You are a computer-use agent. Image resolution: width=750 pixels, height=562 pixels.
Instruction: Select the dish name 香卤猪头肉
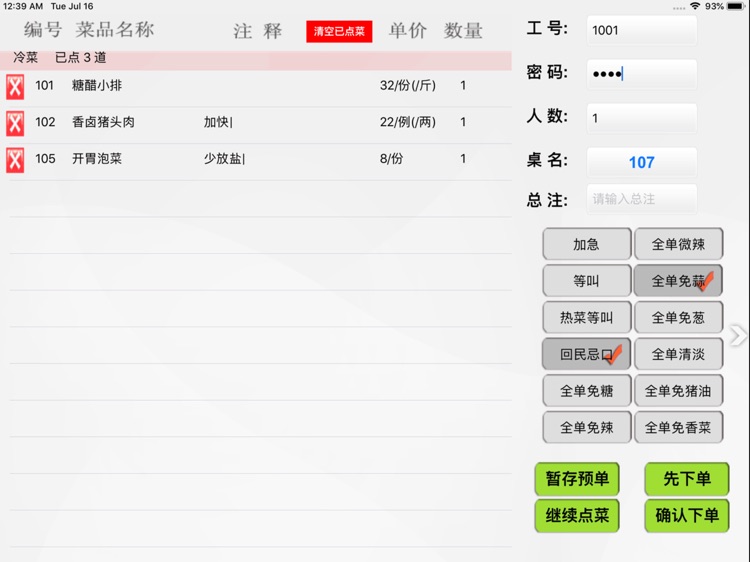(103, 122)
